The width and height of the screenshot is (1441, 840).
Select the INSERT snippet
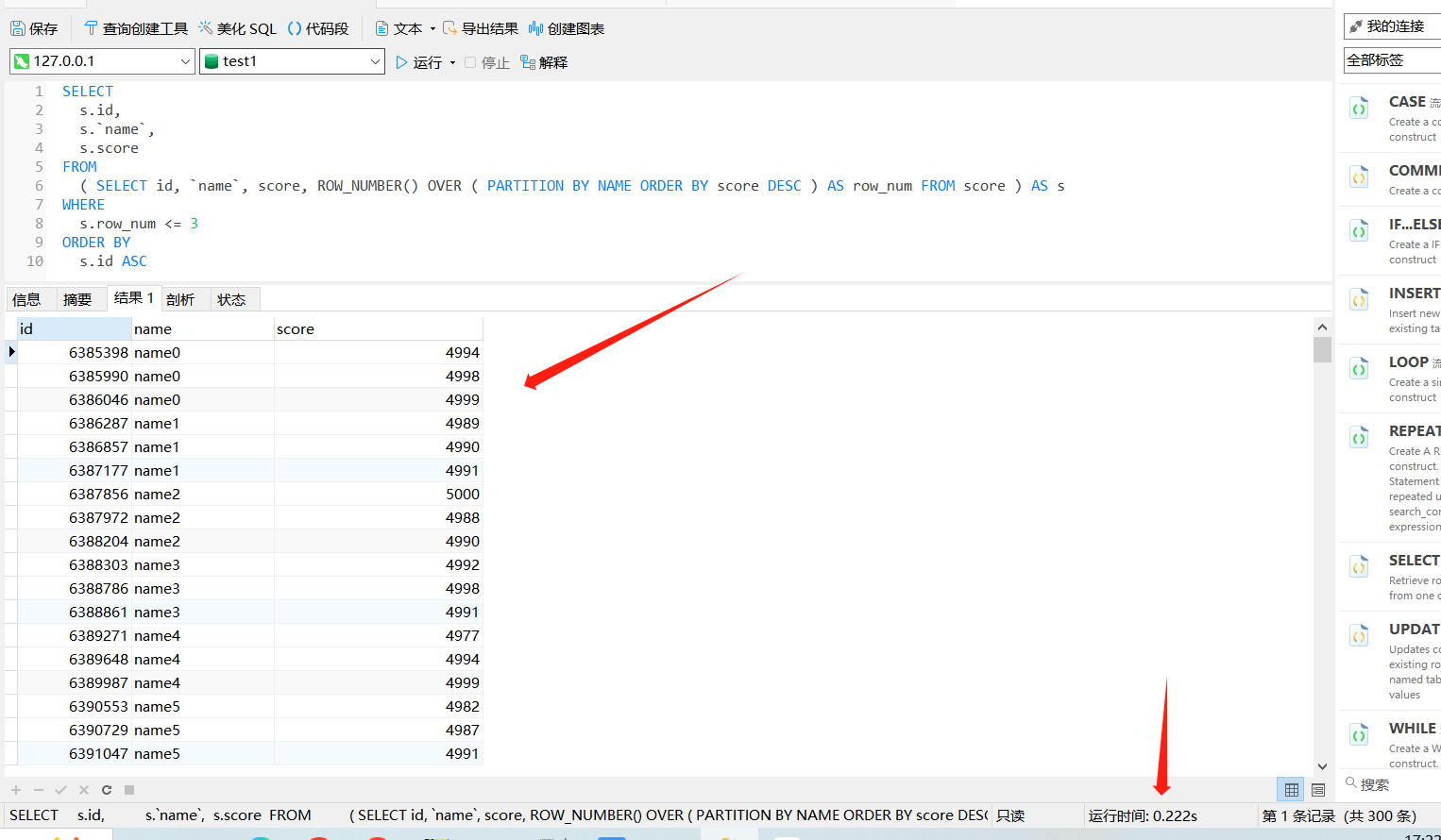click(x=1390, y=310)
